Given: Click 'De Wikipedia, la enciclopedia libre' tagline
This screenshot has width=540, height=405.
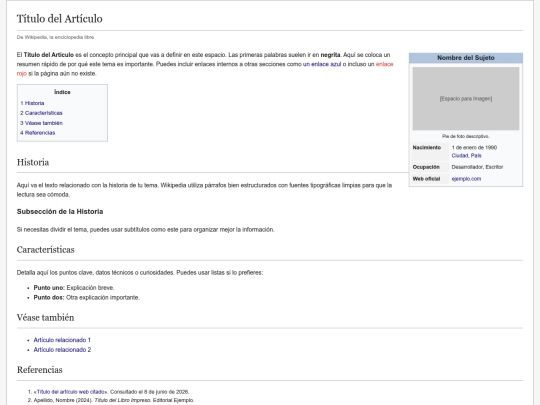Looking at the screenshot, I should pos(55,37).
